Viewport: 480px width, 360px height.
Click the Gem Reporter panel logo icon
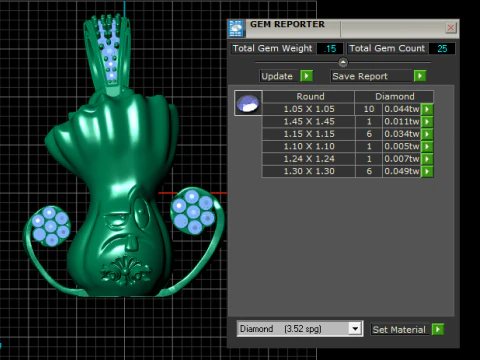[236, 29]
